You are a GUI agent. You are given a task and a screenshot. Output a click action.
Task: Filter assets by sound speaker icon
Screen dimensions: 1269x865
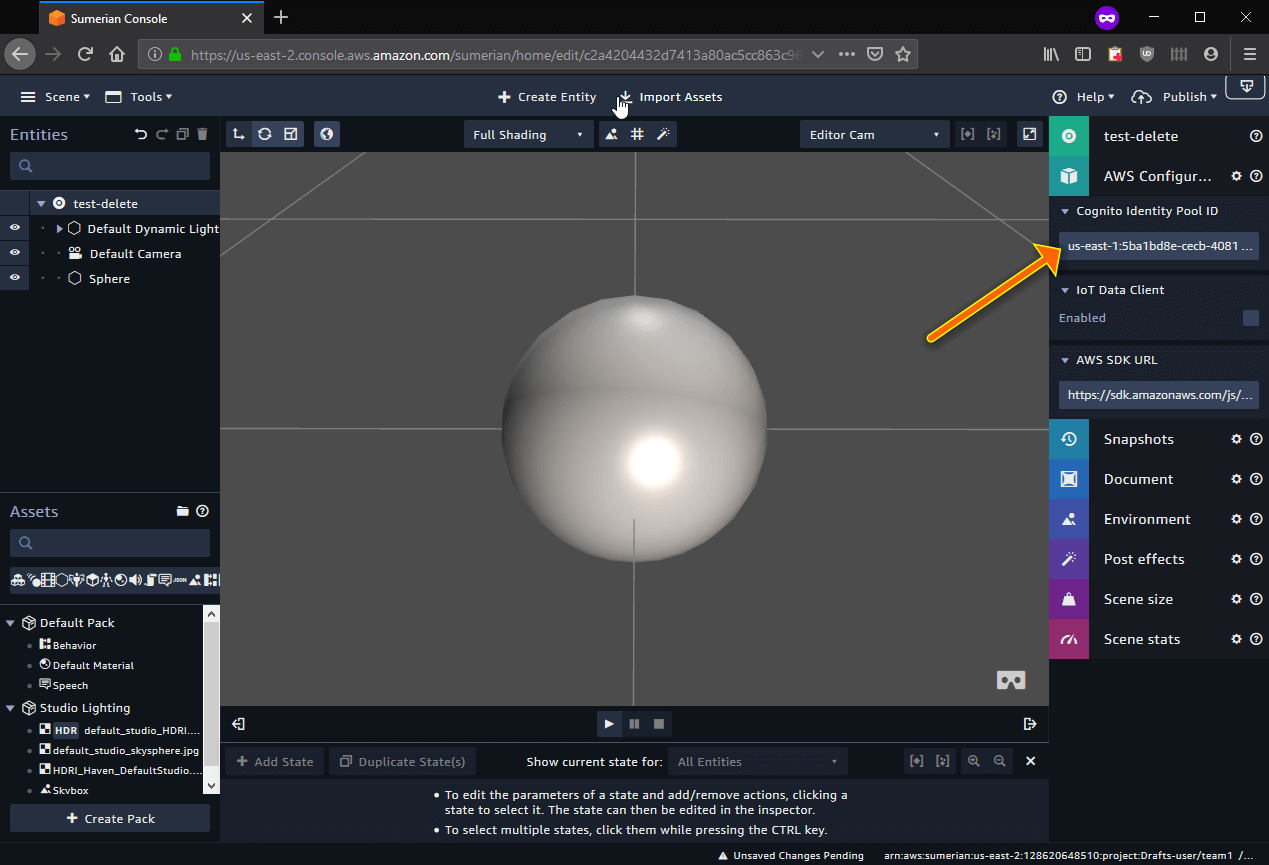coord(135,579)
